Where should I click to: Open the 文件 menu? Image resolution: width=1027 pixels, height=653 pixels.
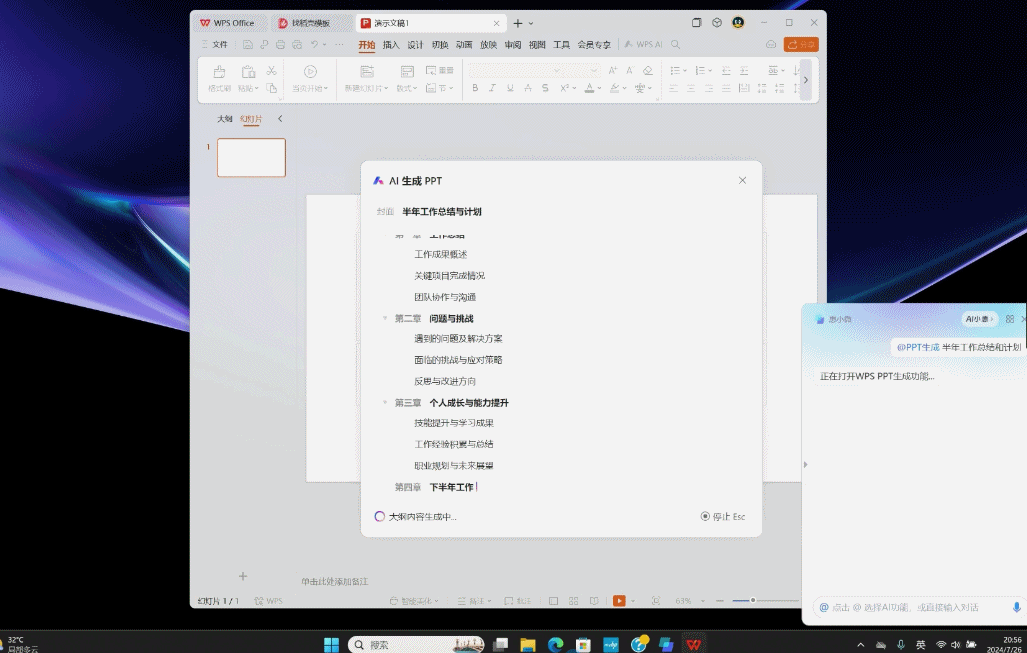[x=215, y=45]
